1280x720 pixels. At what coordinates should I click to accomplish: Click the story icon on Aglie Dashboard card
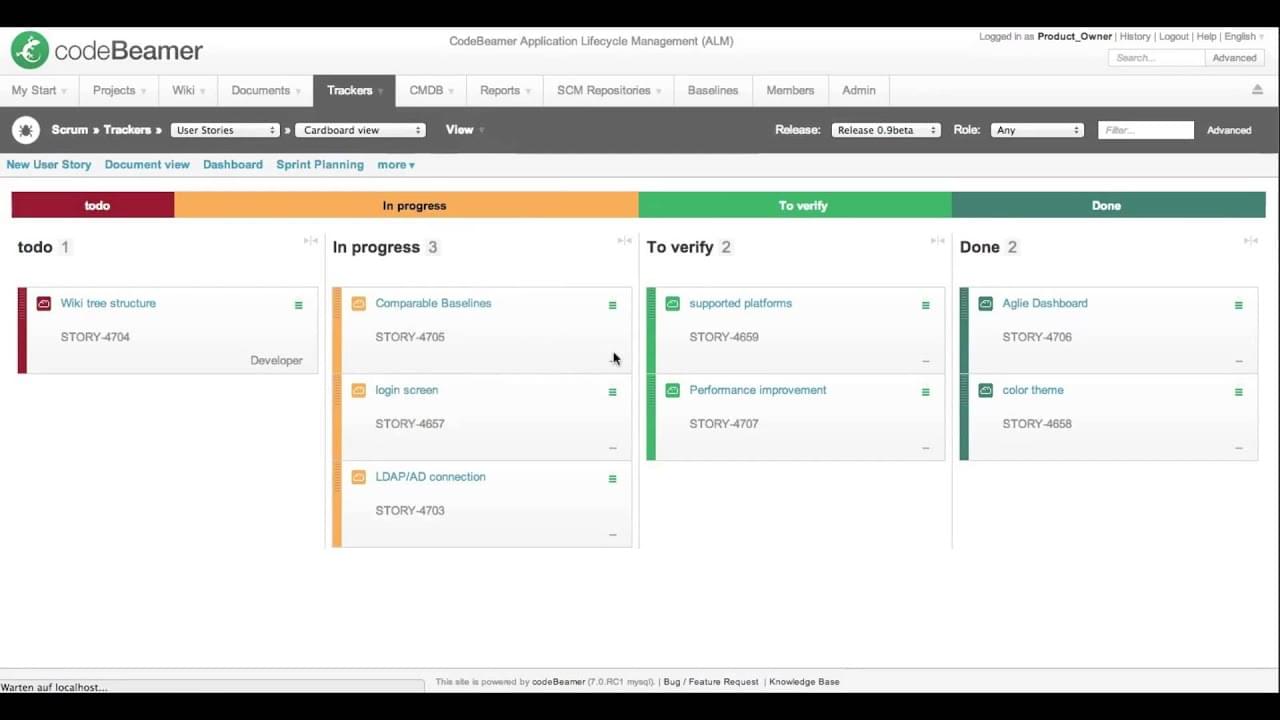coord(986,304)
